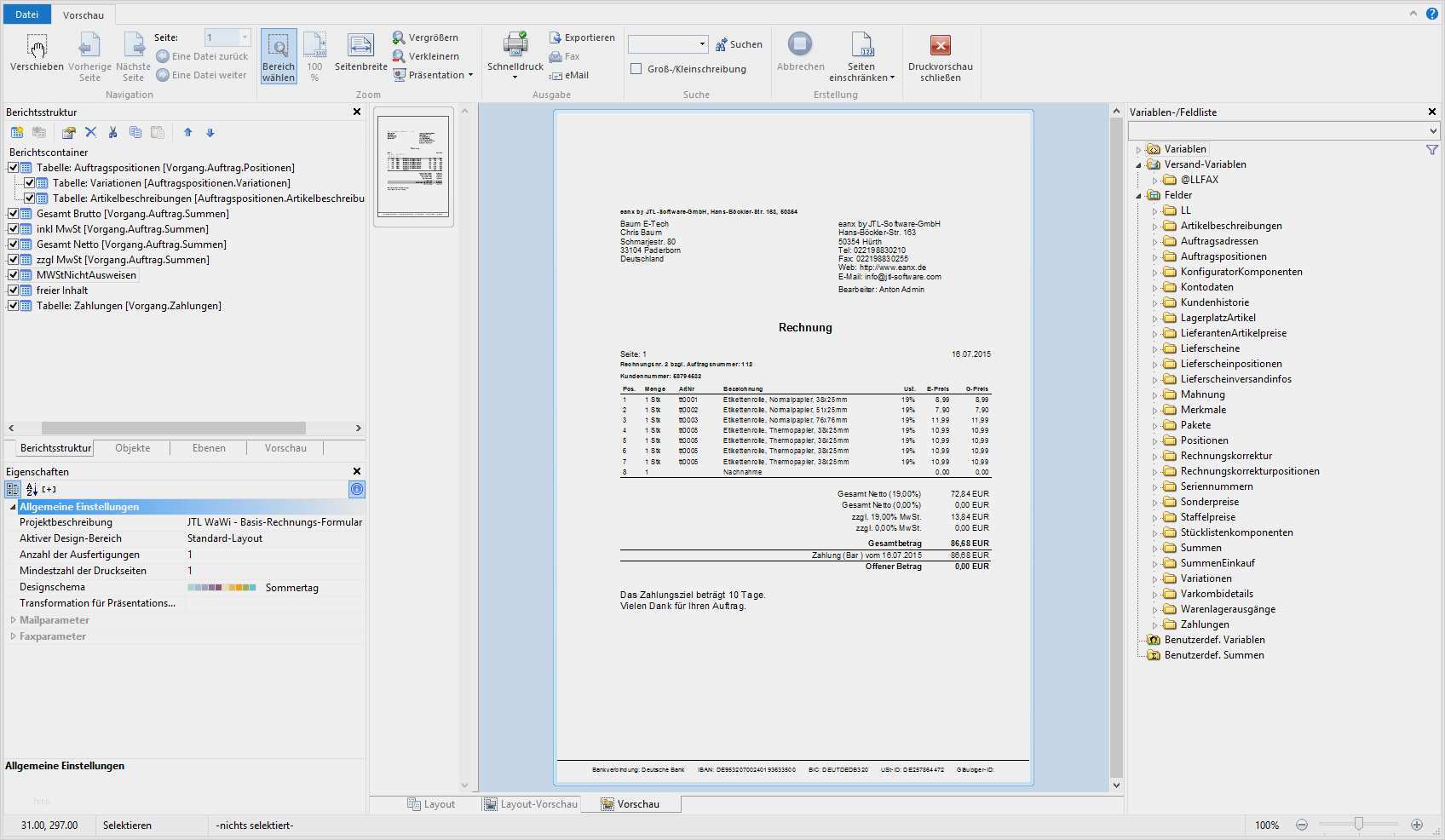Image resolution: width=1445 pixels, height=840 pixels.
Task: Open the Datei menu
Action: click(26, 14)
